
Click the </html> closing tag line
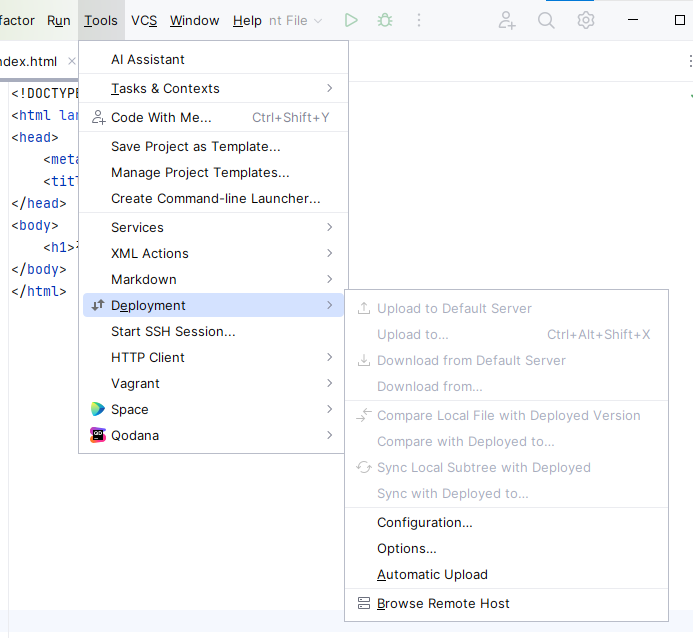[39, 292]
